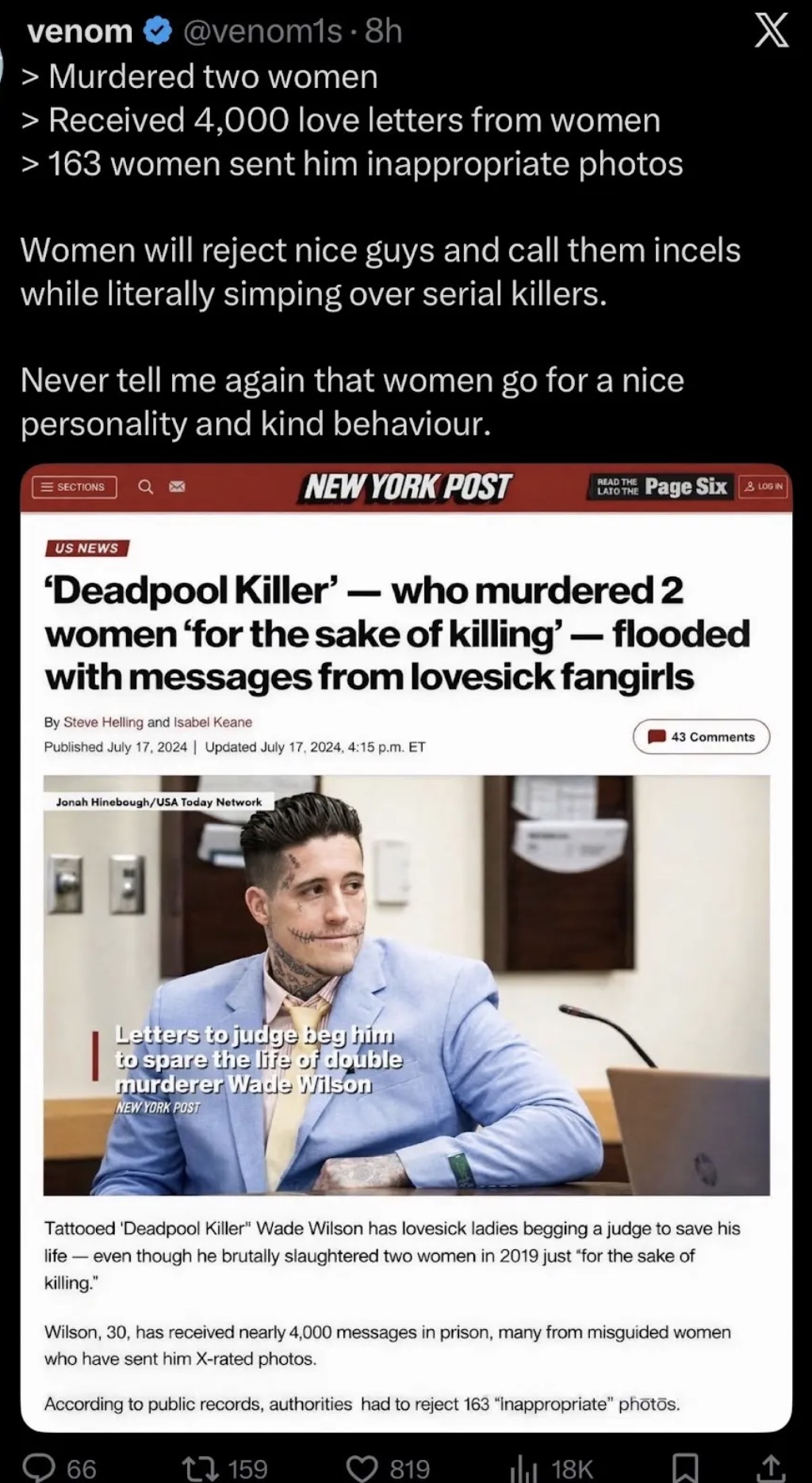Share the tweet with upload icon

[x=771, y=1468]
